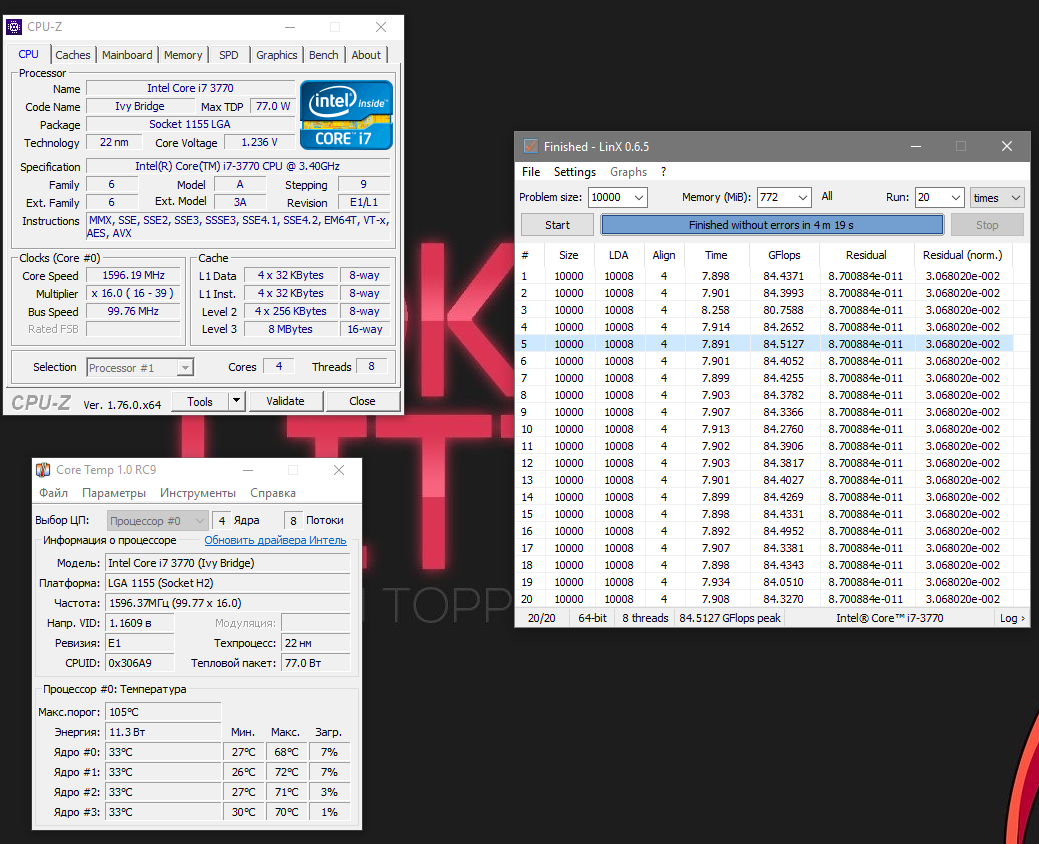
Task: Click the Stop button in LinX
Action: point(987,225)
